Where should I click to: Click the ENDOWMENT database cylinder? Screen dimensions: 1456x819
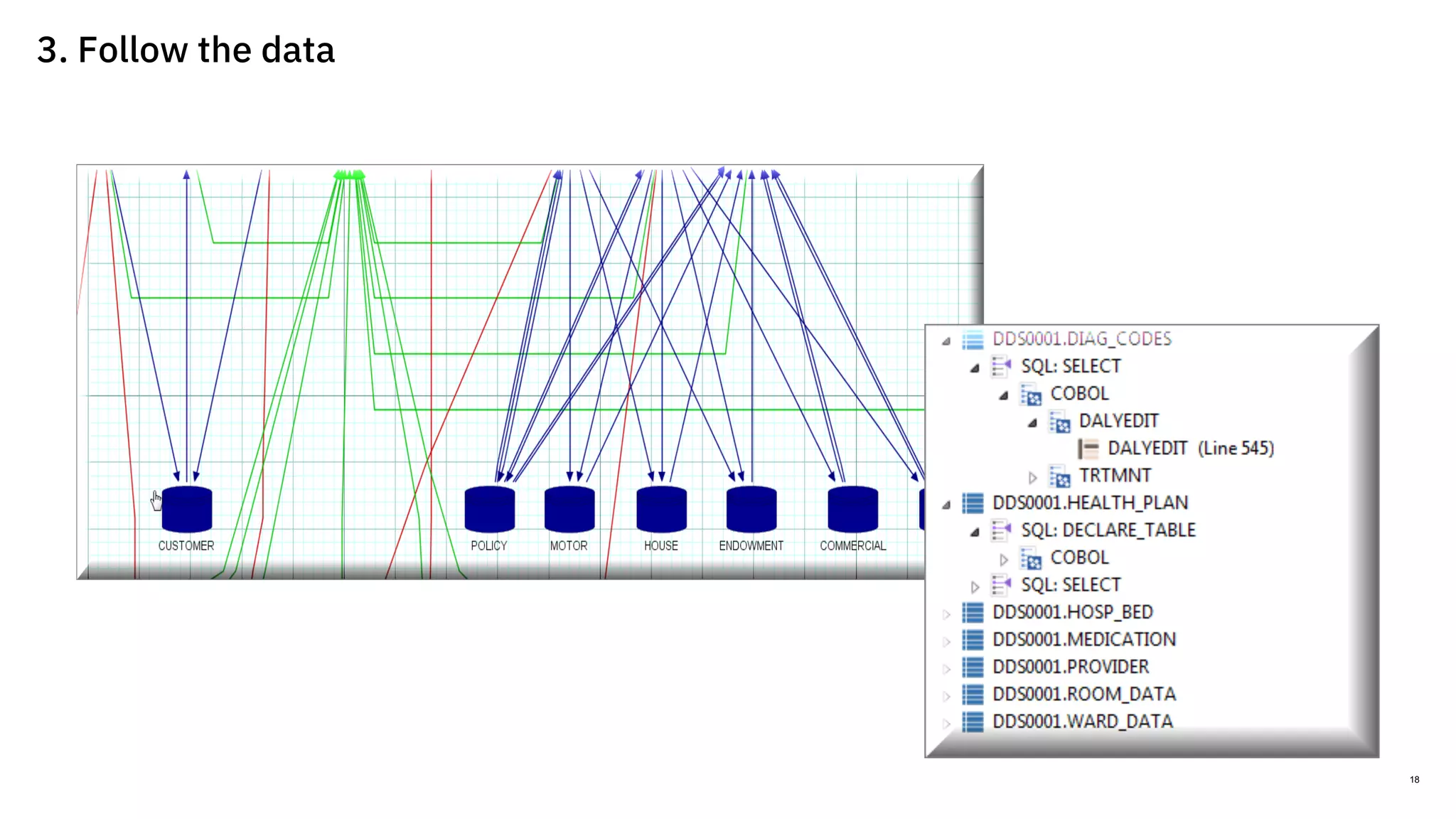tap(751, 509)
